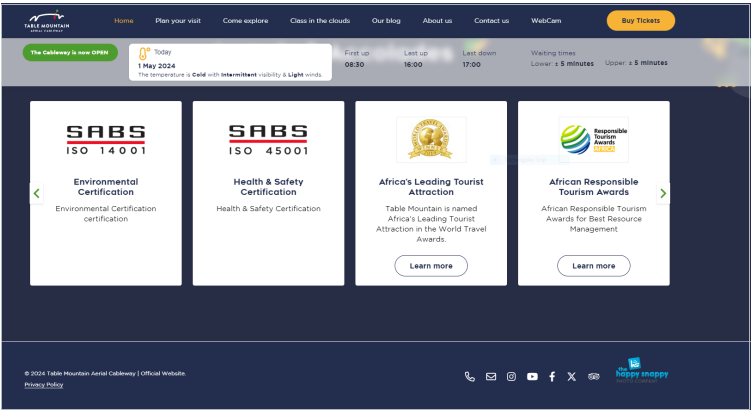Go to Our blog
This screenshot has width=755, height=415.
[386, 21]
